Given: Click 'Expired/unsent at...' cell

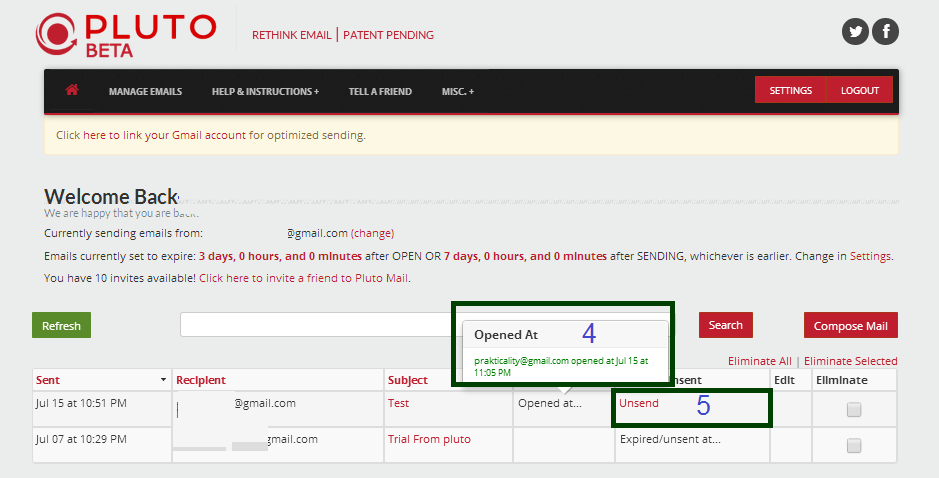Looking at the screenshot, I should (x=670, y=439).
